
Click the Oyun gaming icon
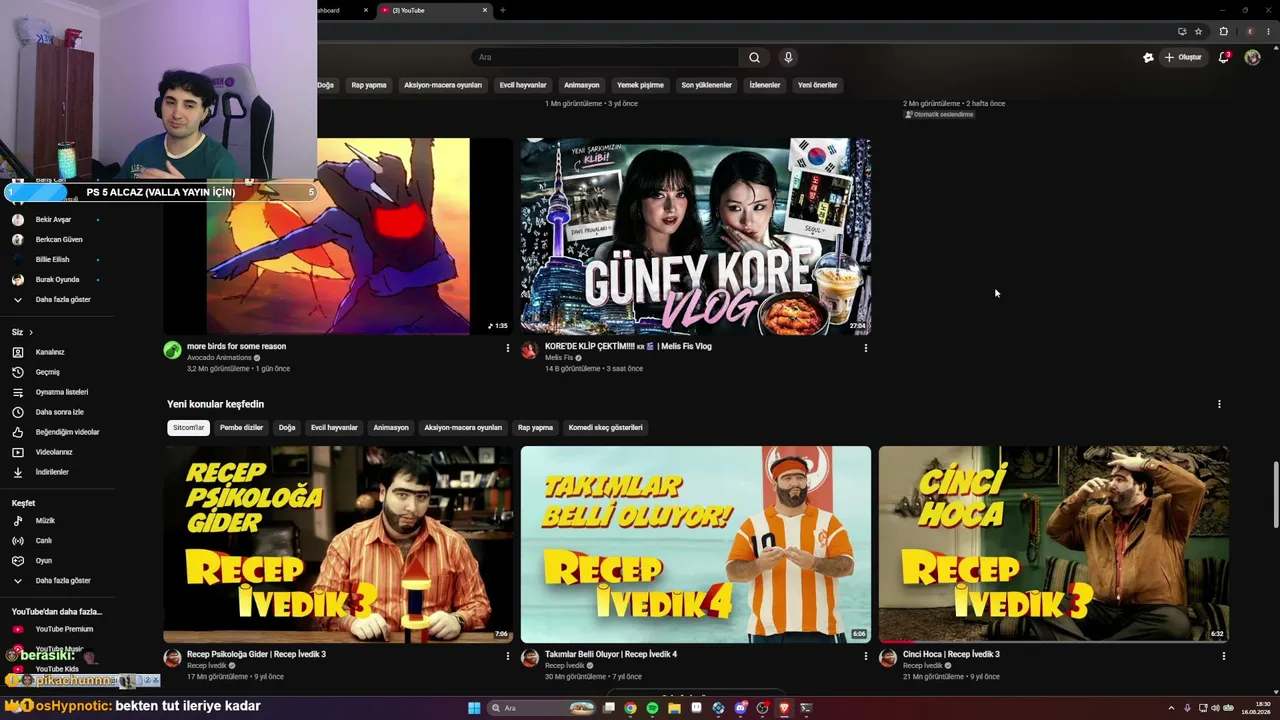(17, 561)
